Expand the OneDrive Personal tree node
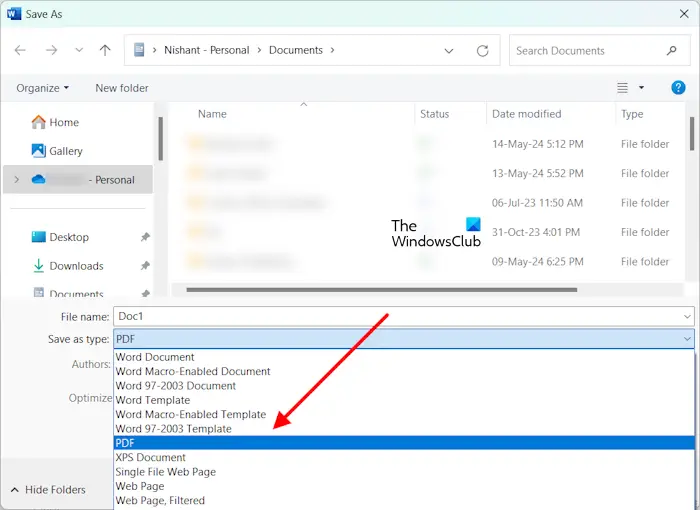The height and width of the screenshot is (510, 700). 17,180
